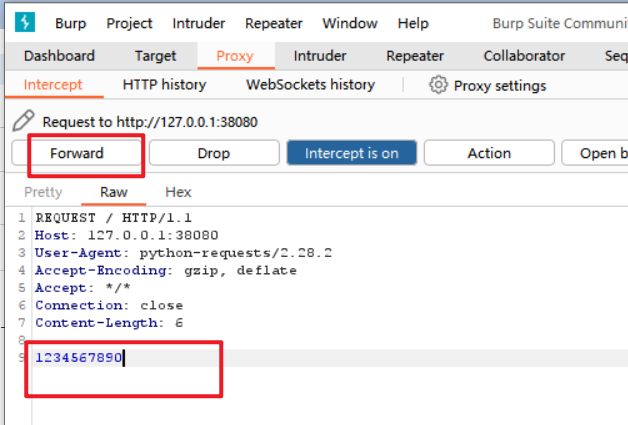Switch to the Dashboard tab
This screenshot has height=425, width=628.
pos(59,56)
